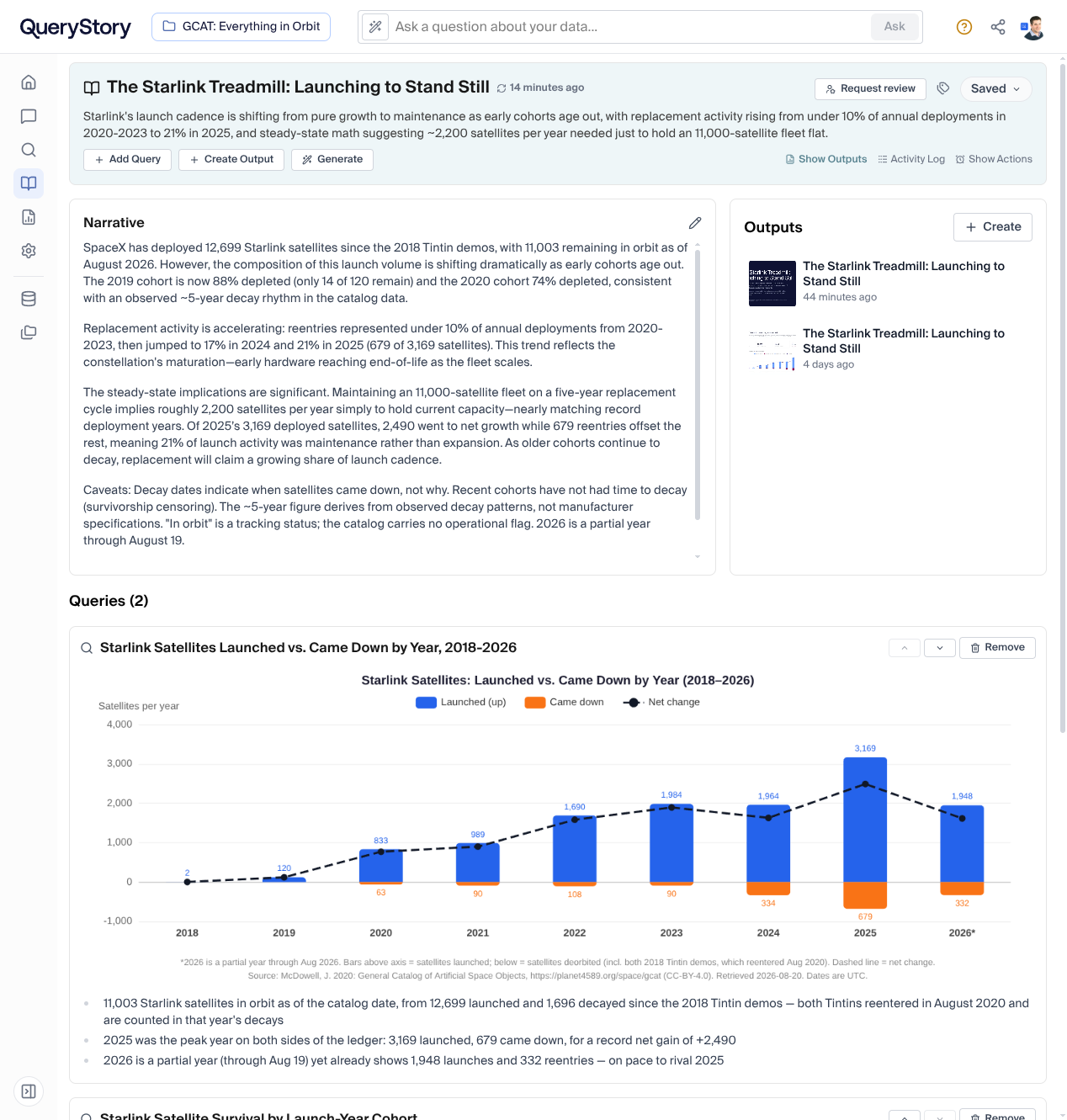1067x1120 pixels.
Task: Click the QueryStory logo
Action: click(x=76, y=27)
